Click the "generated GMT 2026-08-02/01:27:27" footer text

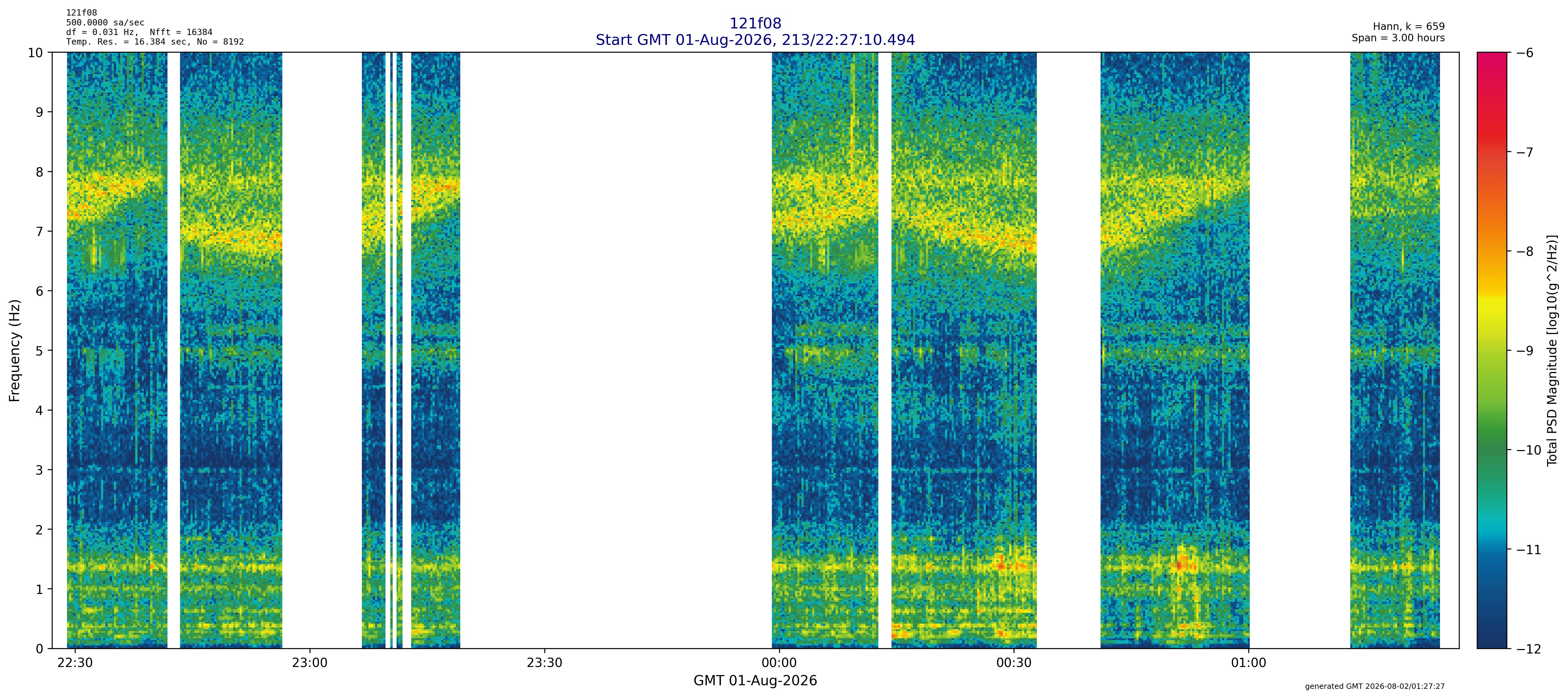click(x=1375, y=686)
